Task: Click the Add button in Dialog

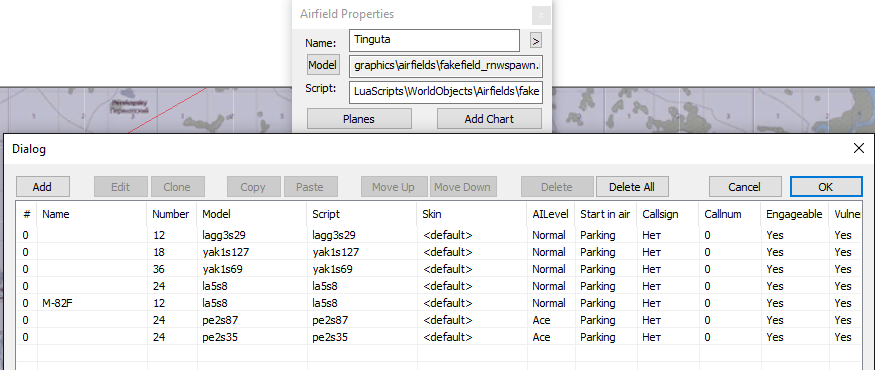Action: (x=42, y=187)
